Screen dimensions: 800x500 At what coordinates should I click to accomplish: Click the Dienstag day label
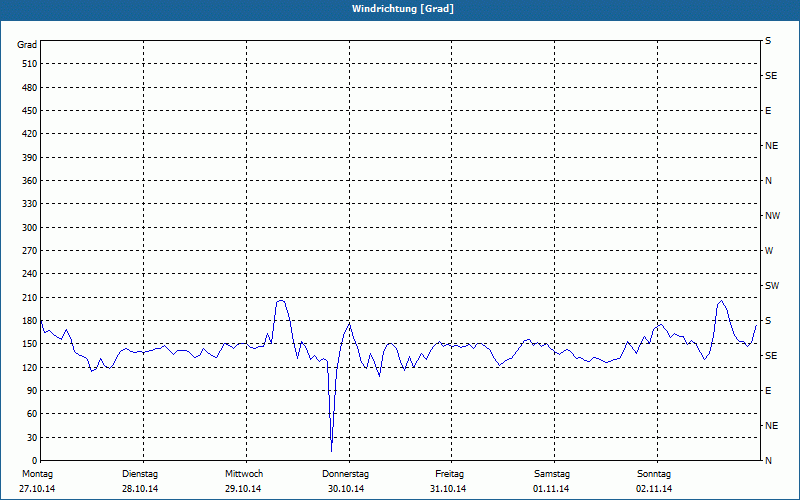[140, 474]
